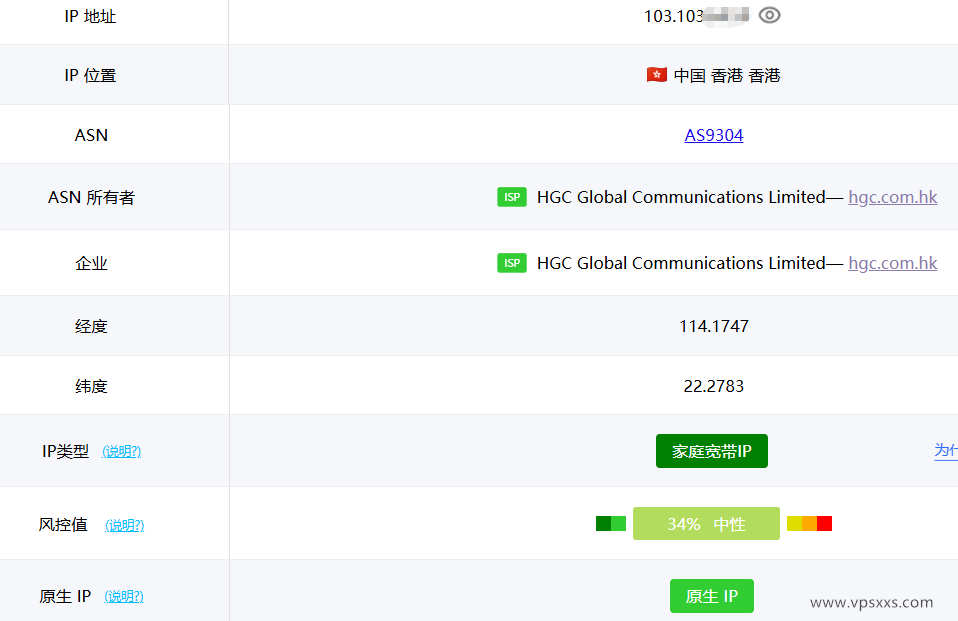Click the Hong Kong flag icon
958x621 pixels.
(656, 74)
